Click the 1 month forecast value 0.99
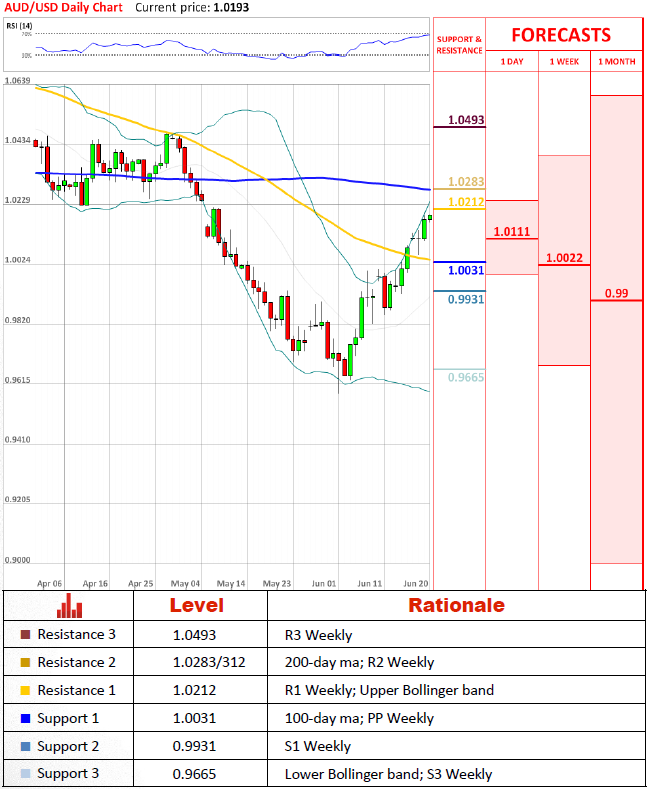 click(x=617, y=293)
